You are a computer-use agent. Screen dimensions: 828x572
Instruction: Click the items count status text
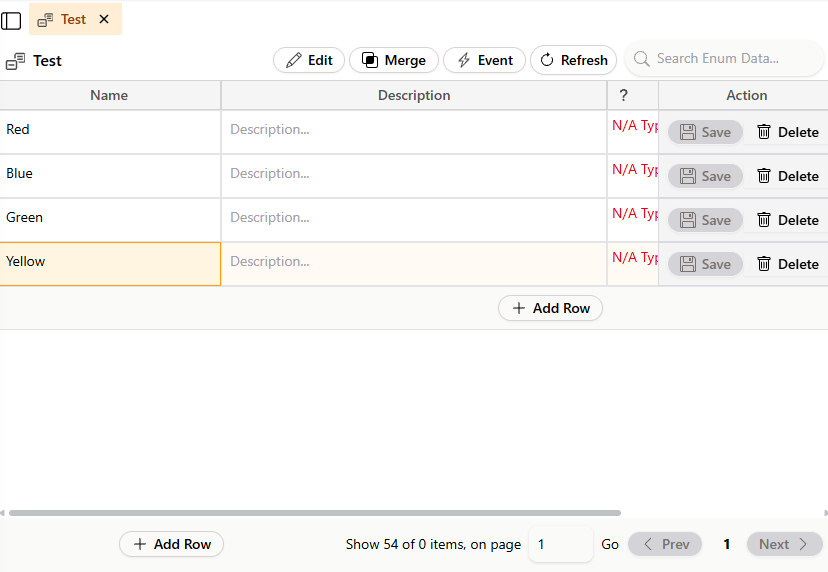point(433,545)
